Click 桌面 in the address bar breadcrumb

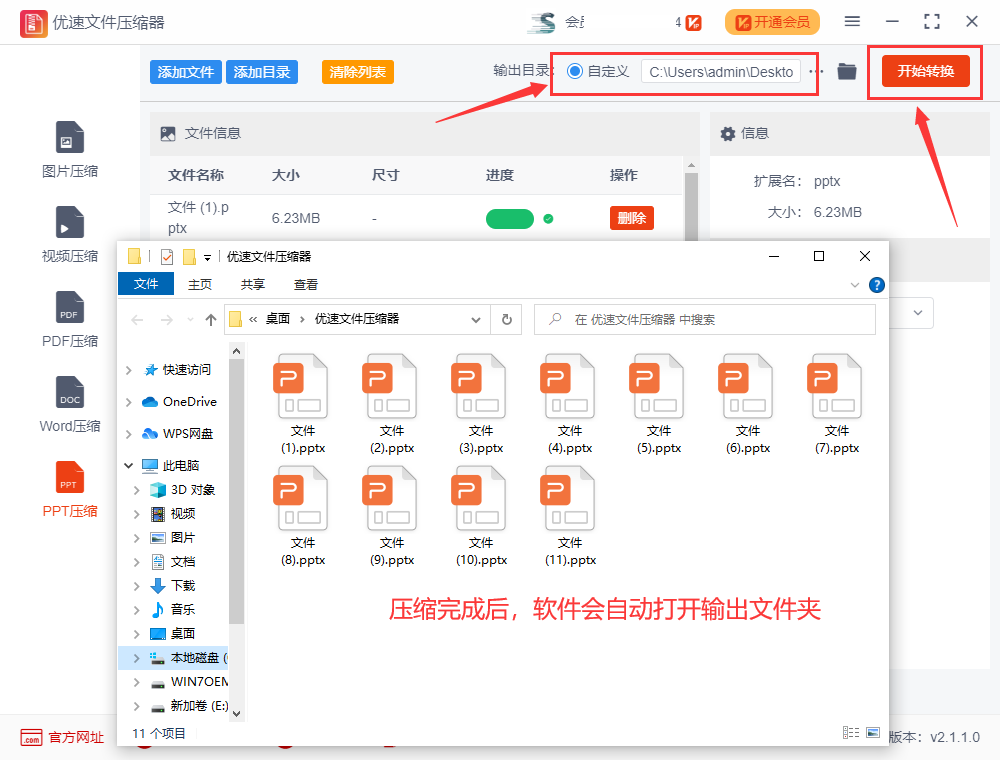tap(277, 319)
